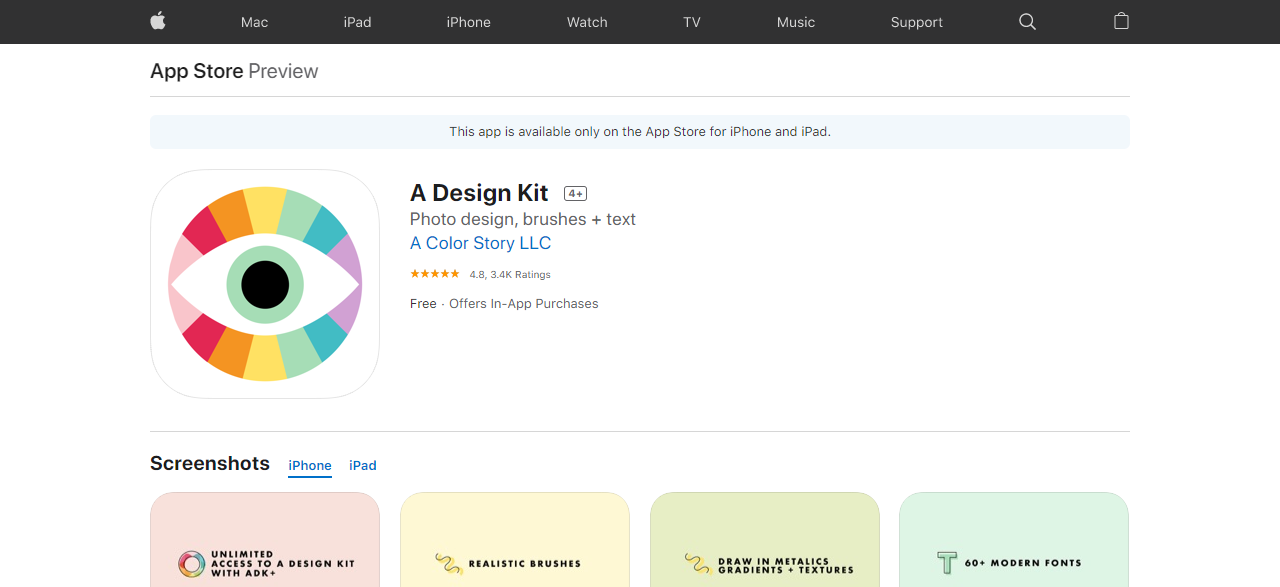The height and width of the screenshot is (587, 1280).
Task: Open the Watch navigation item
Action: pyautogui.click(x=587, y=22)
